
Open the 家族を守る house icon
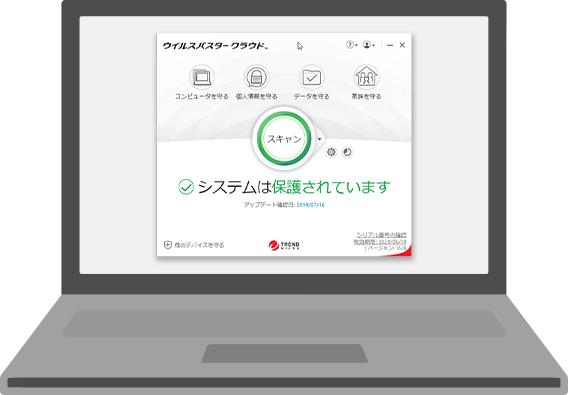(366, 77)
